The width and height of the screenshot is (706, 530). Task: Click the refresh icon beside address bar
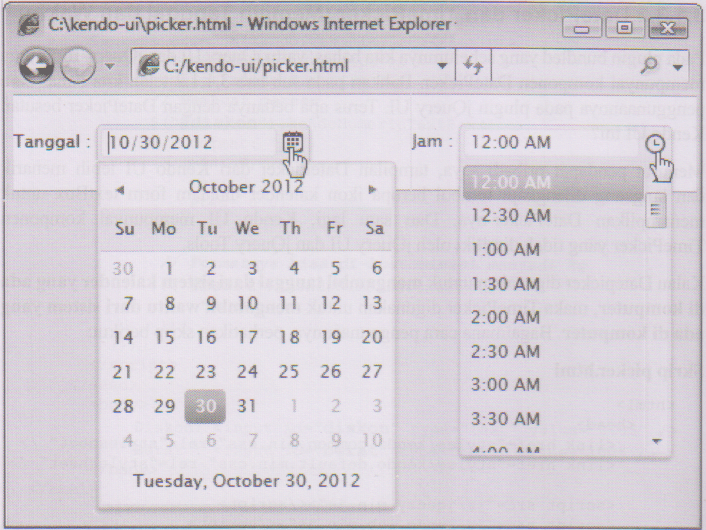471,67
